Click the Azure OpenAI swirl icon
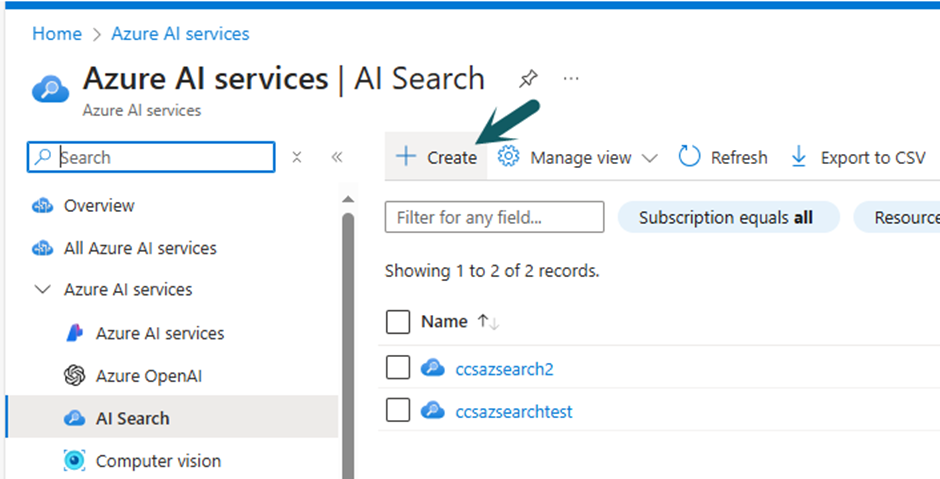Image resolution: width=940 pixels, height=479 pixels. pyautogui.click(x=74, y=376)
